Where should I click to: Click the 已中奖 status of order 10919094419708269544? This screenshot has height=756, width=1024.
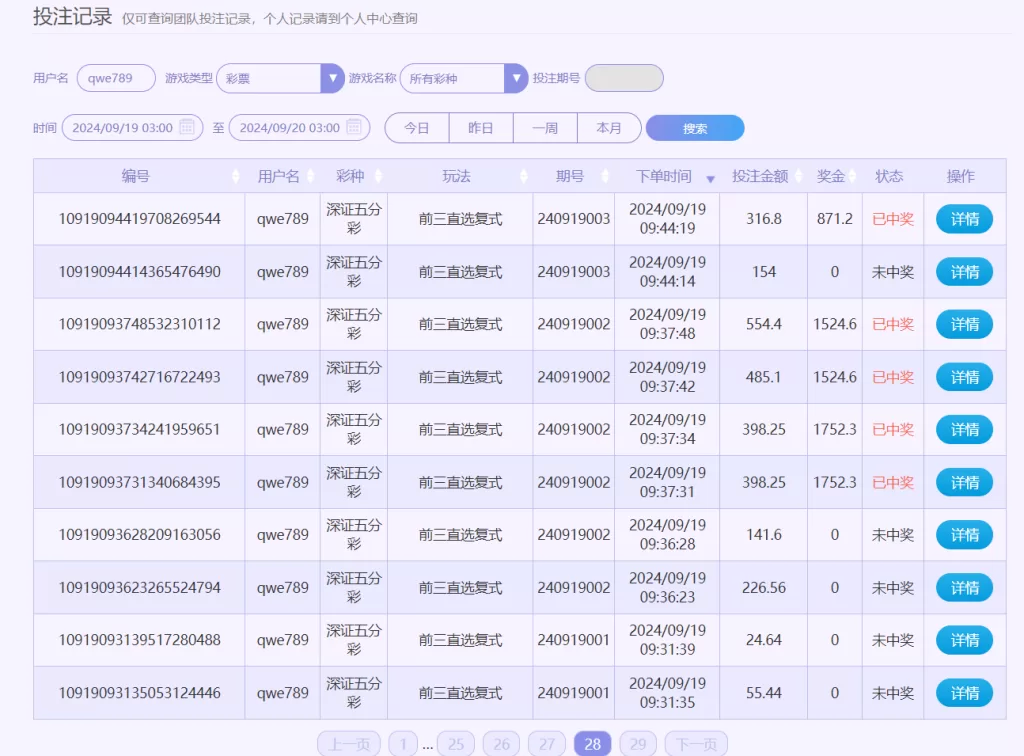pos(893,219)
